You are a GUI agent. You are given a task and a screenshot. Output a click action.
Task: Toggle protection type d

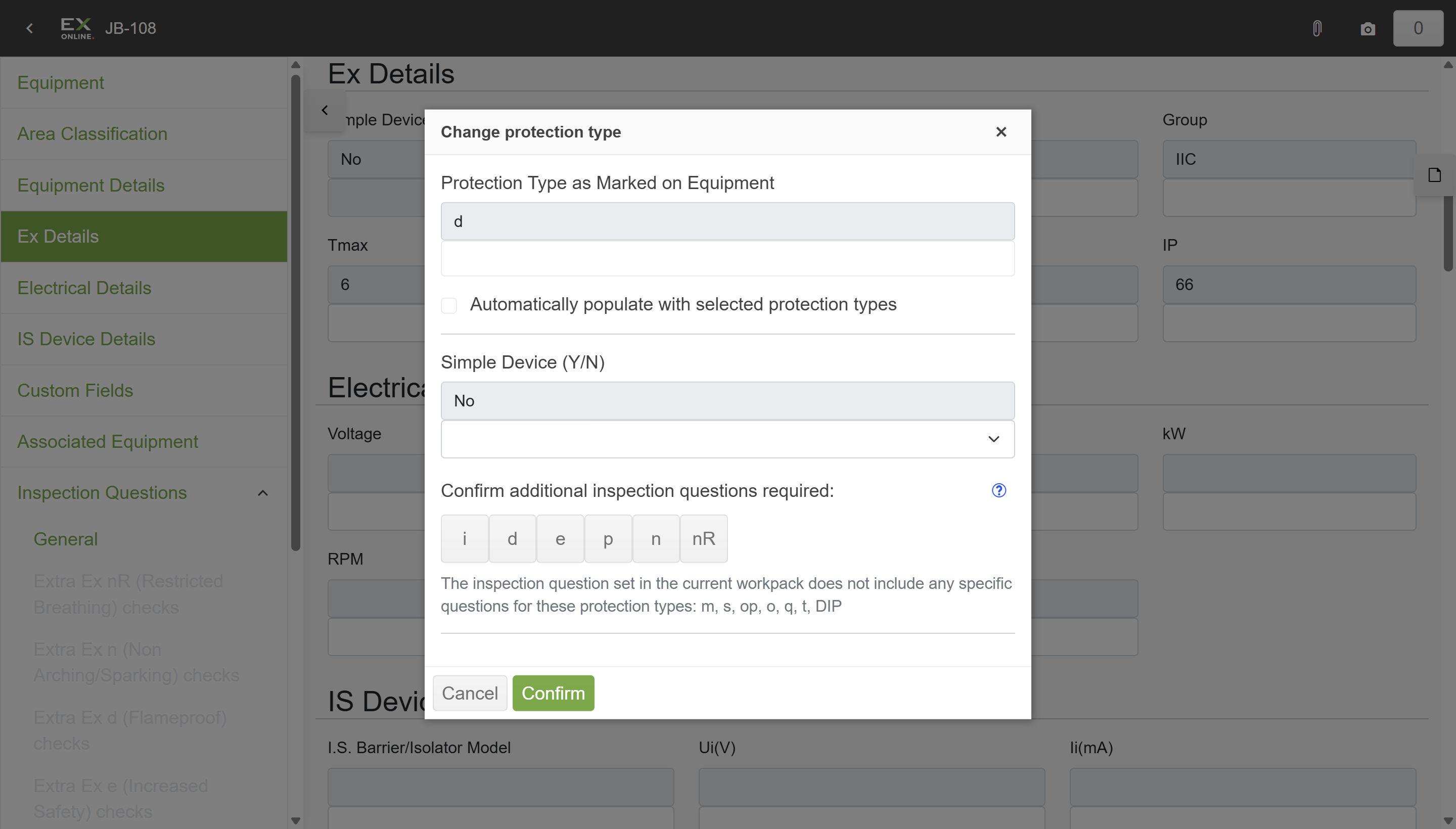(x=513, y=539)
